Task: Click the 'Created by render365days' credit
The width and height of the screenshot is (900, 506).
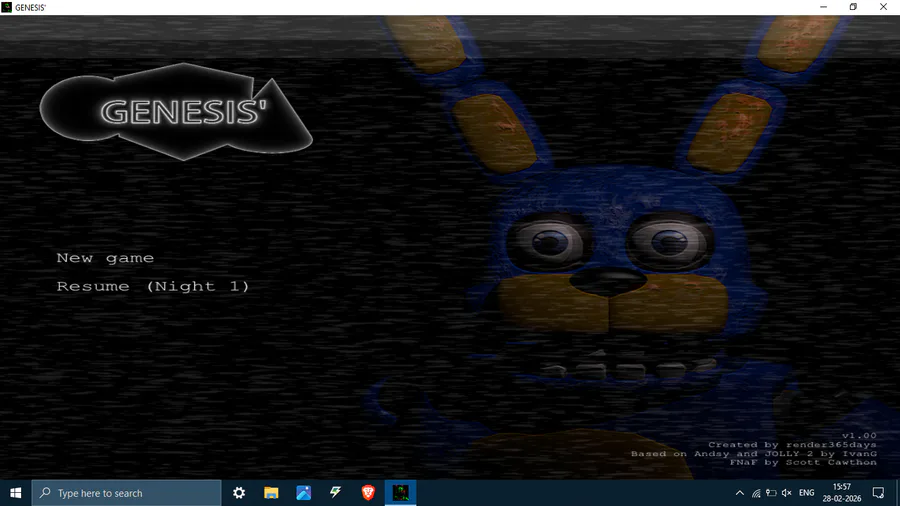Action: [x=792, y=445]
